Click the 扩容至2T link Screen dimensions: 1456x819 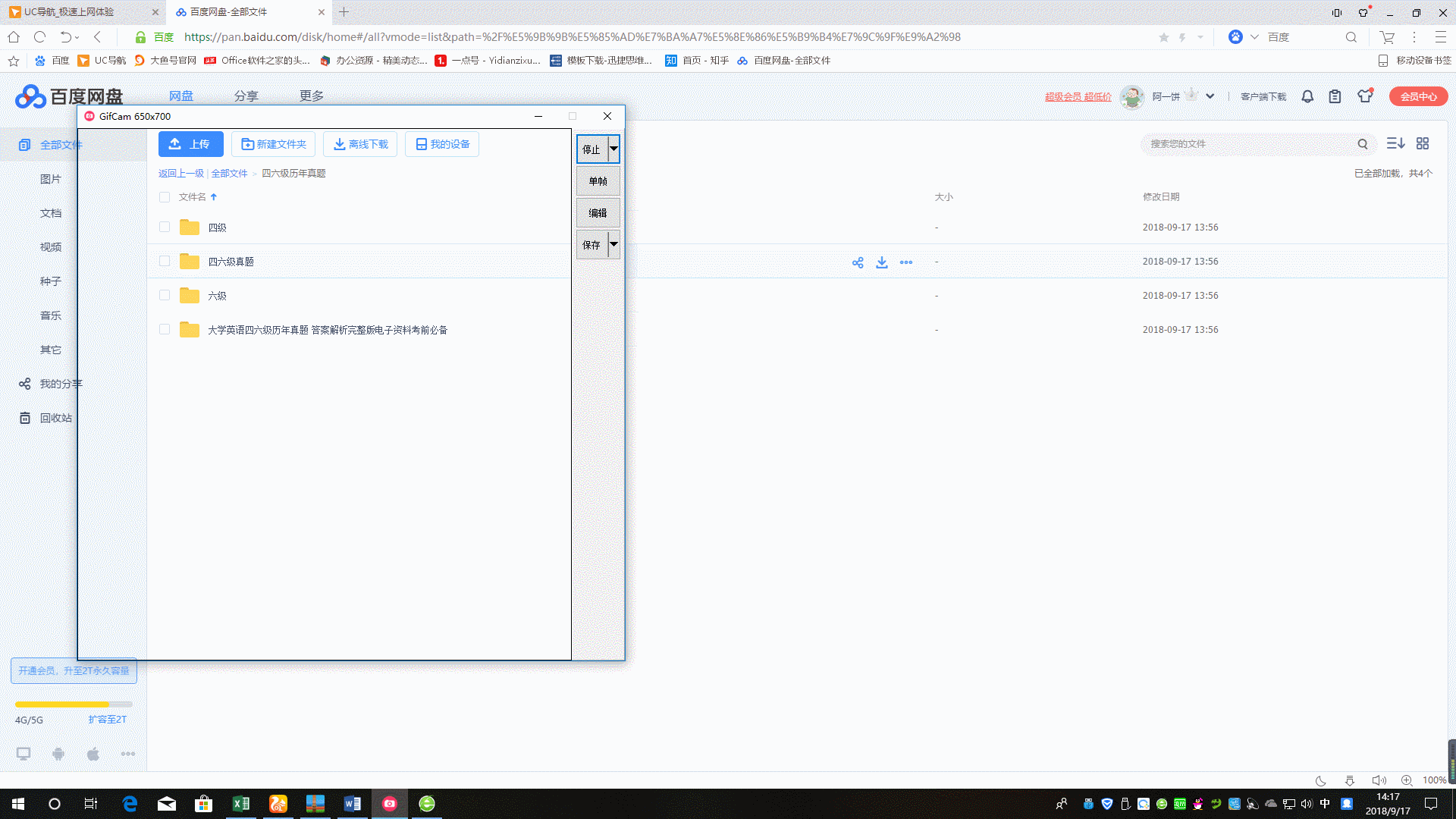coord(107,719)
